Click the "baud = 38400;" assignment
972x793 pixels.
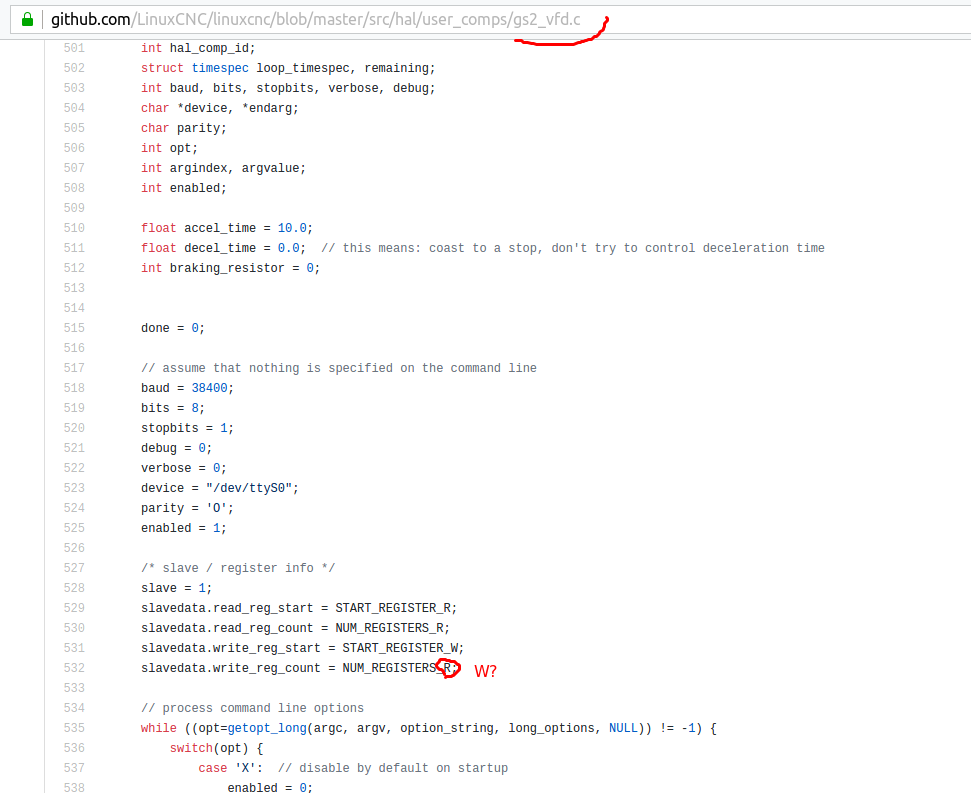pos(187,388)
